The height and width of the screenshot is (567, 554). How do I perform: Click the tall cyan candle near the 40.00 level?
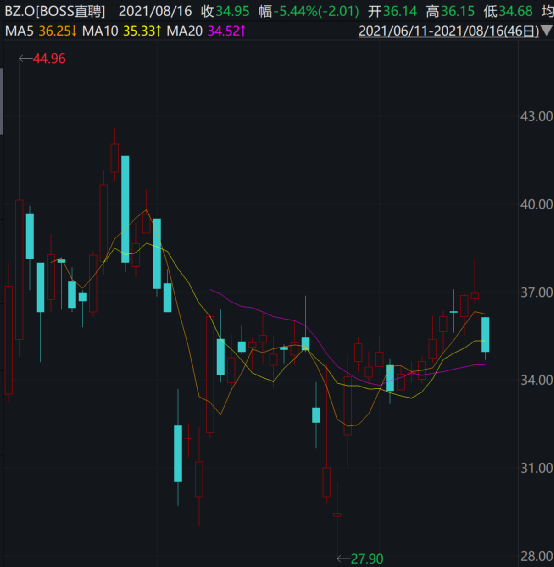click(125, 209)
